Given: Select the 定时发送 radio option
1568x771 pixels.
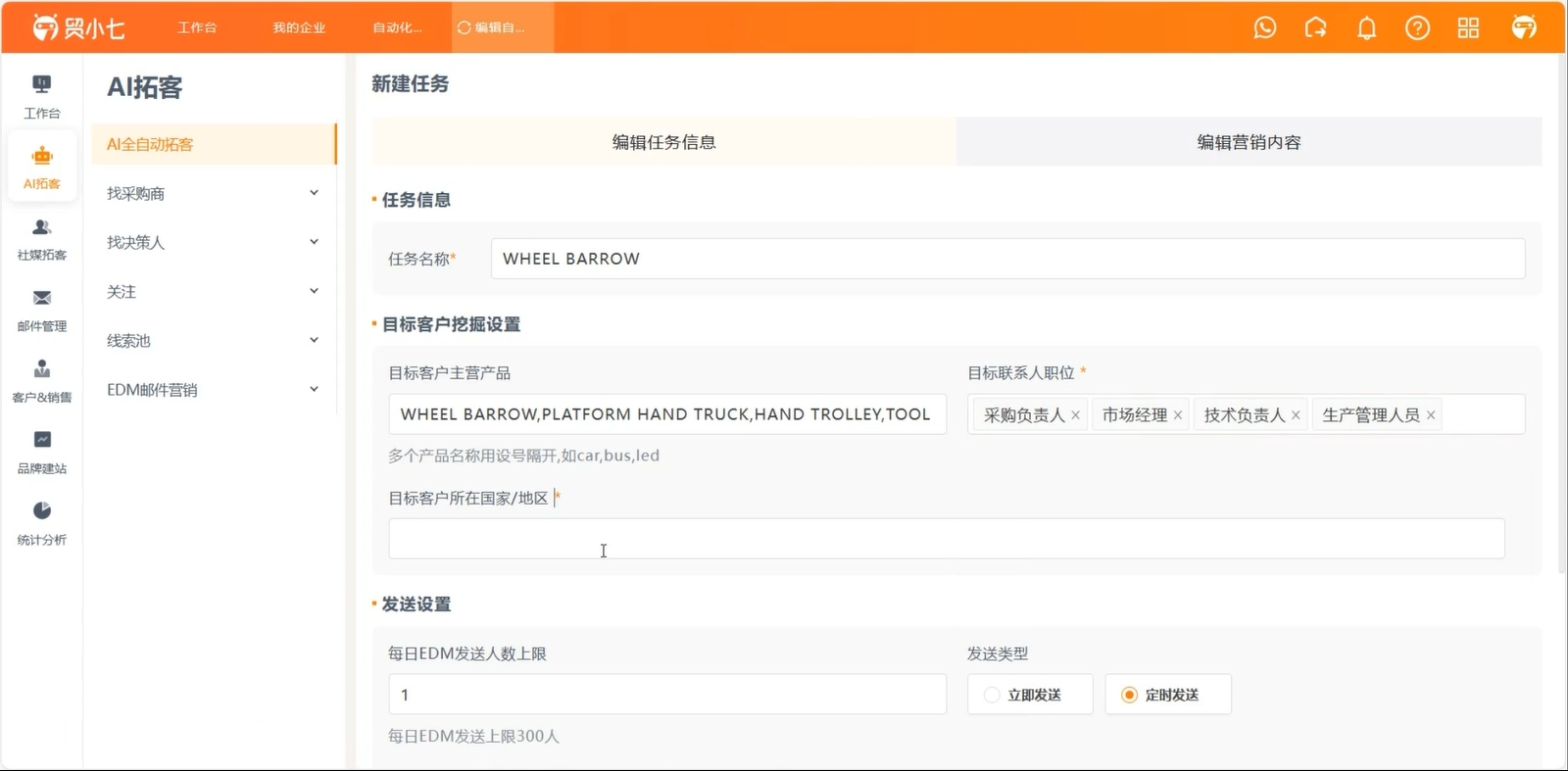Looking at the screenshot, I should point(1168,695).
